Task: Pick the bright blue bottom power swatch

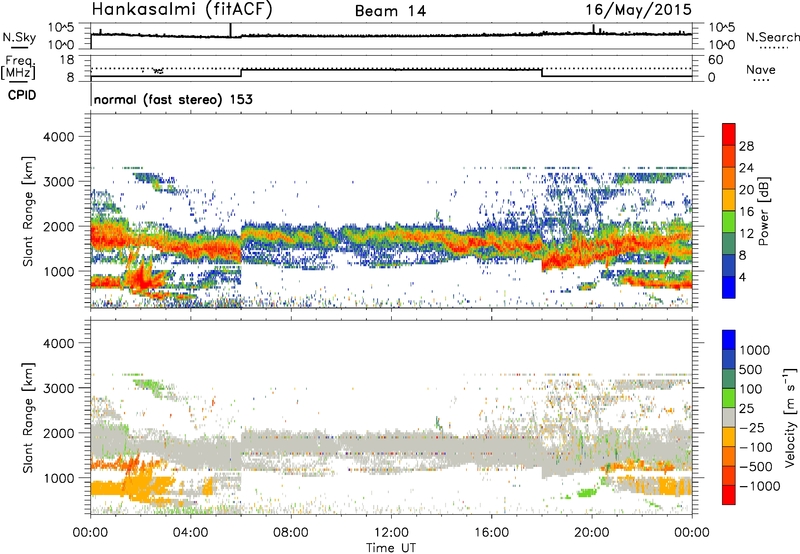Action: 729,287
